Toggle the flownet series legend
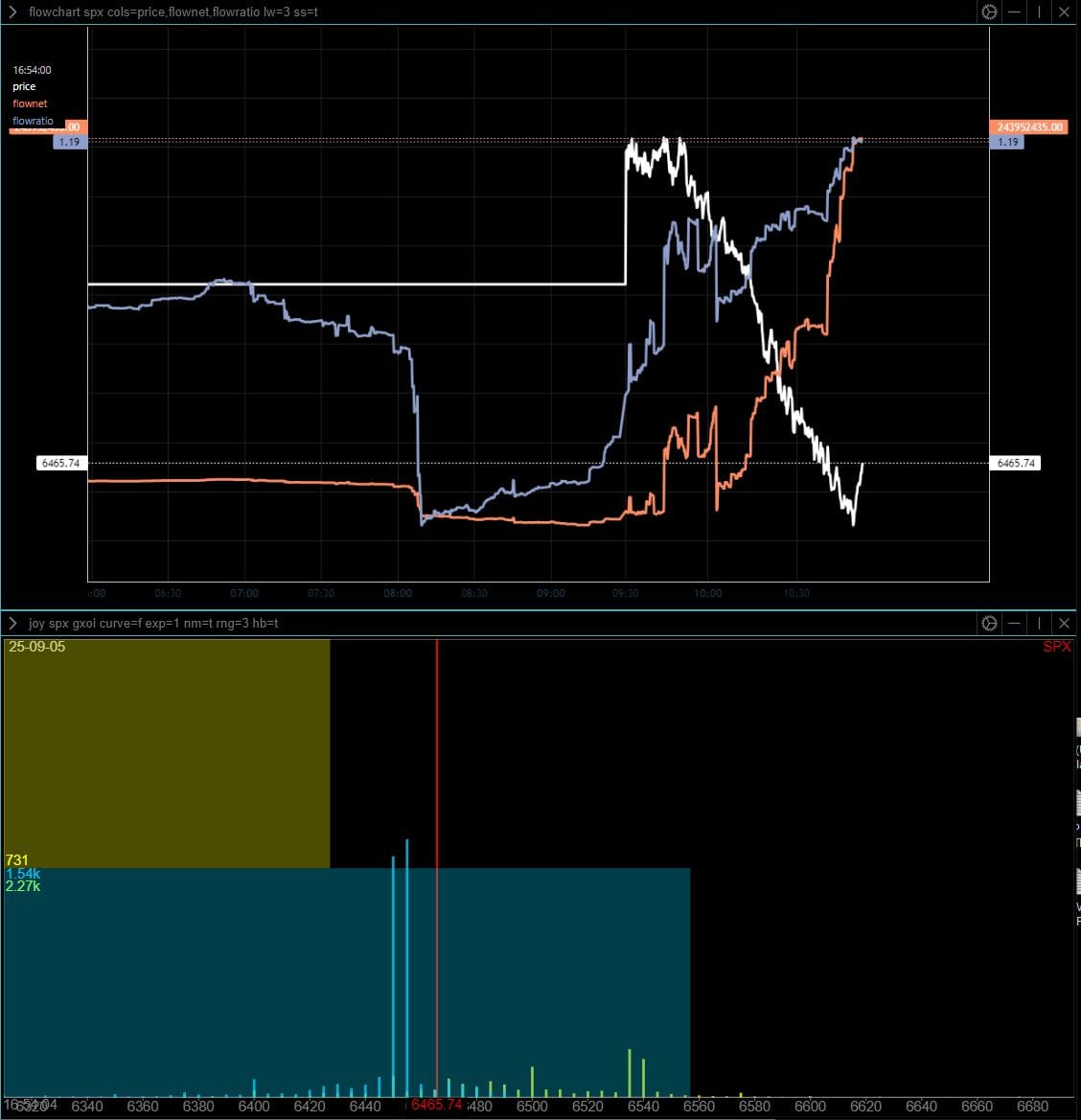Image resolution: width=1081 pixels, height=1120 pixels. pyautogui.click(x=30, y=103)
